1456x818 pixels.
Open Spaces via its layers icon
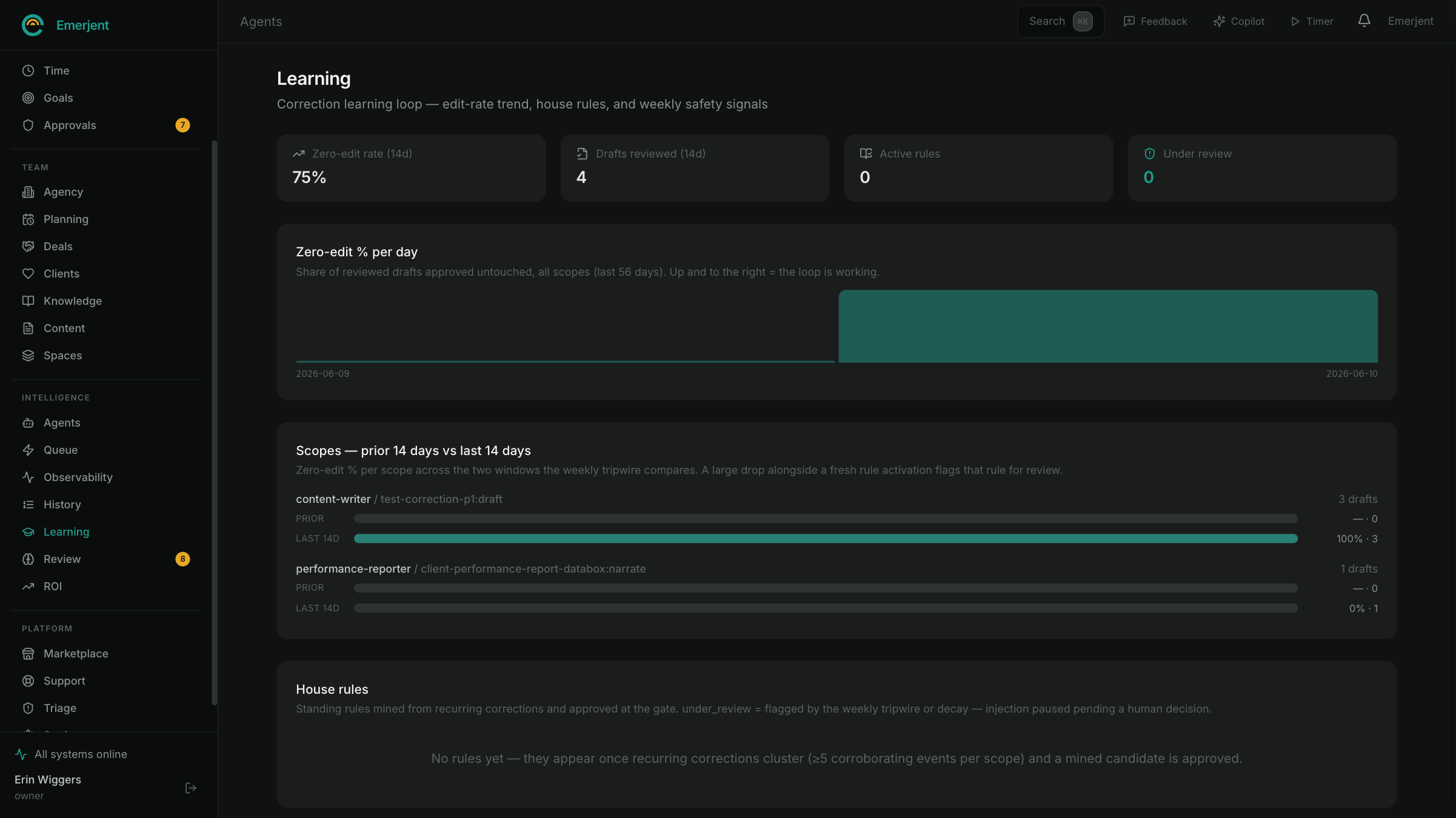28,355
